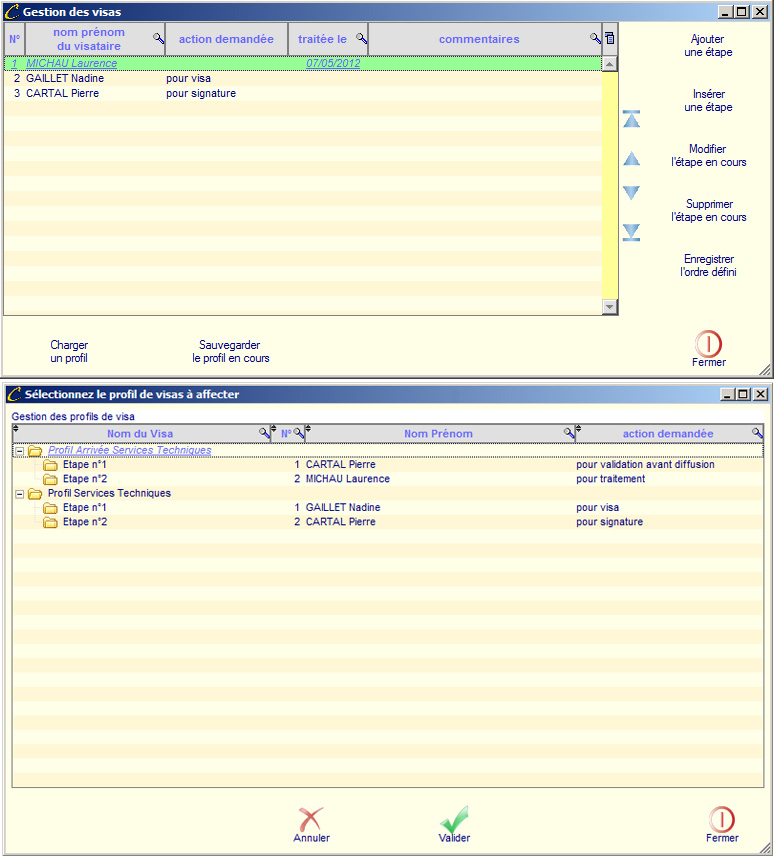Click the move step down arrow
The image size is (774, 856).
[x=631, y=193]
